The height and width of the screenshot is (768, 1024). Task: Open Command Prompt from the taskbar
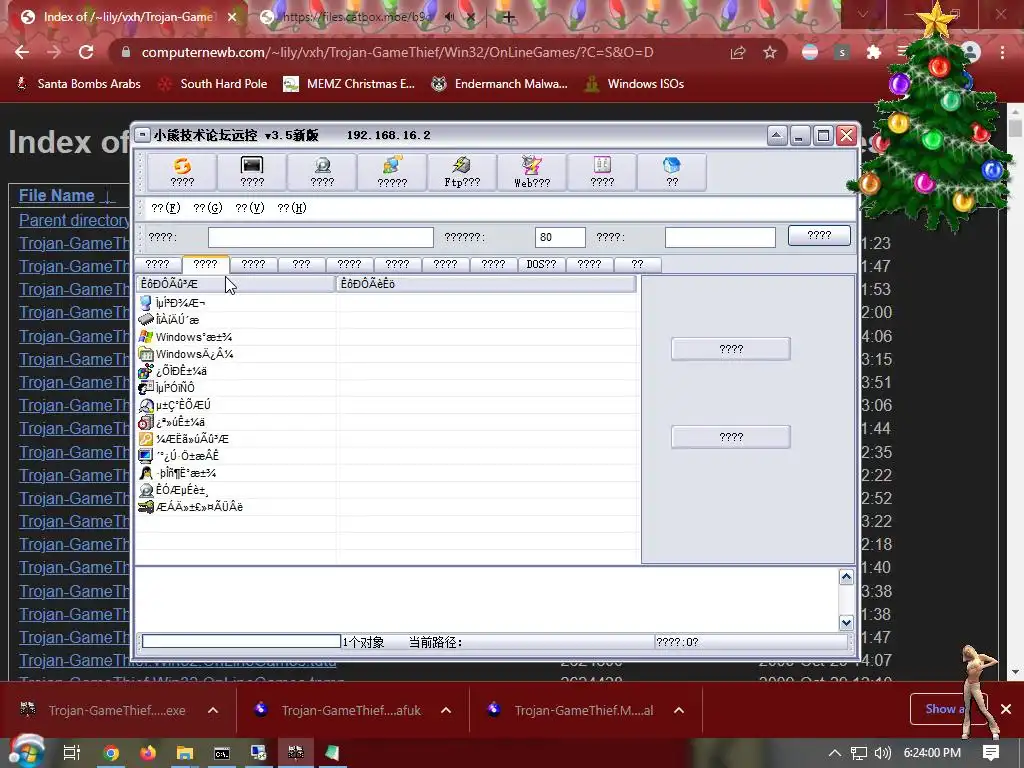pyautogui.click(x=222, y=753)
